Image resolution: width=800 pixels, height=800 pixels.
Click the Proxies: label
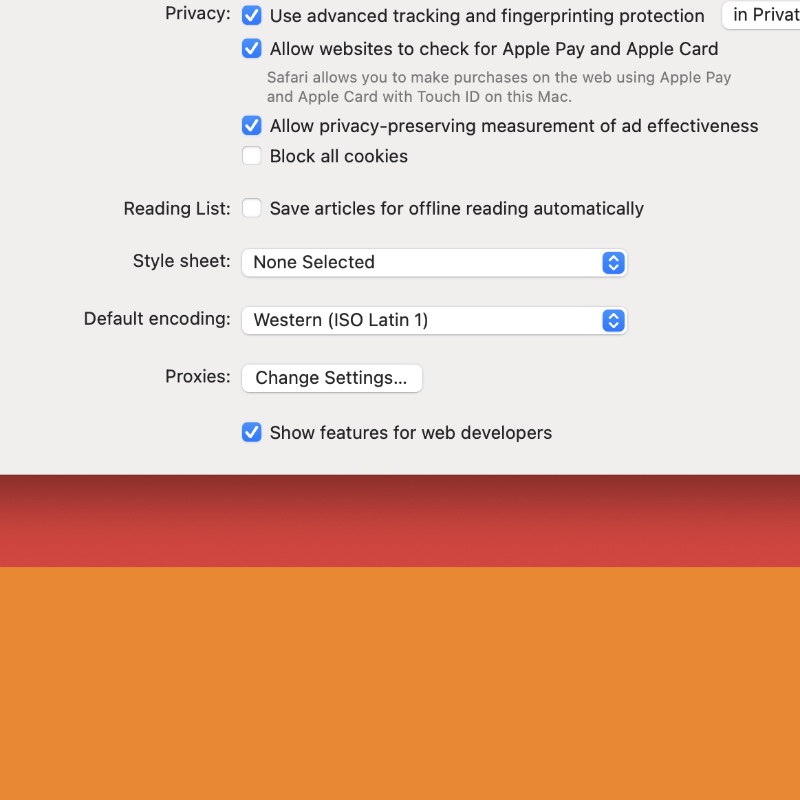point(197,376)
